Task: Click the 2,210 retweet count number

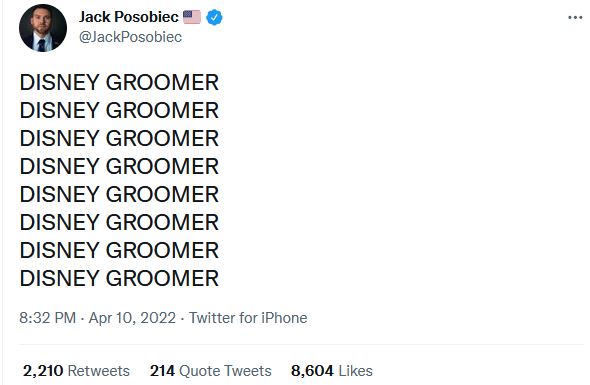Action: tap(43, 371)
